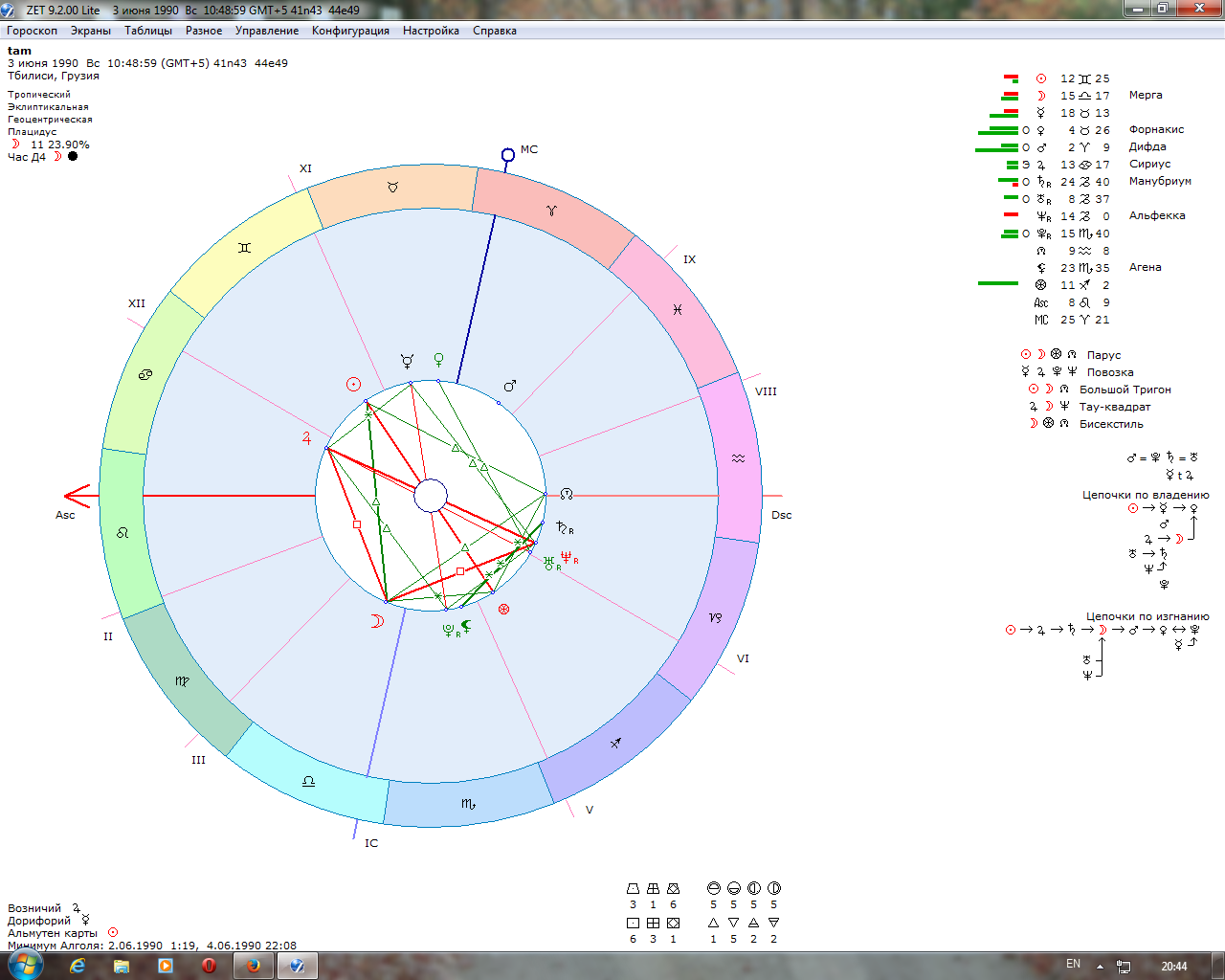1225x980 pixels.
Task: Expand the Таблицы menu
Action: (x=148, y=31)
